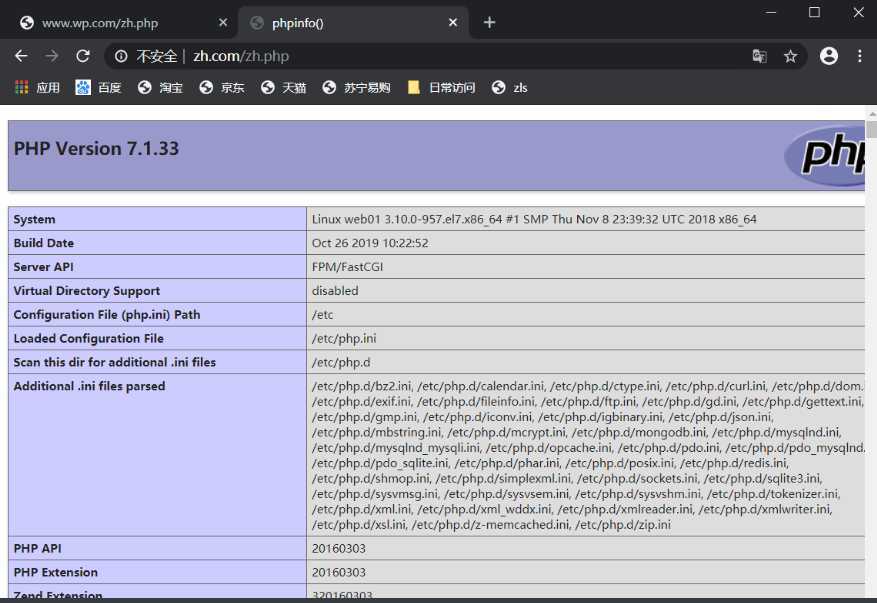Screen dimensions: 877x603
Task: Click the Build Date label
Action: click(x=44, y=243)
